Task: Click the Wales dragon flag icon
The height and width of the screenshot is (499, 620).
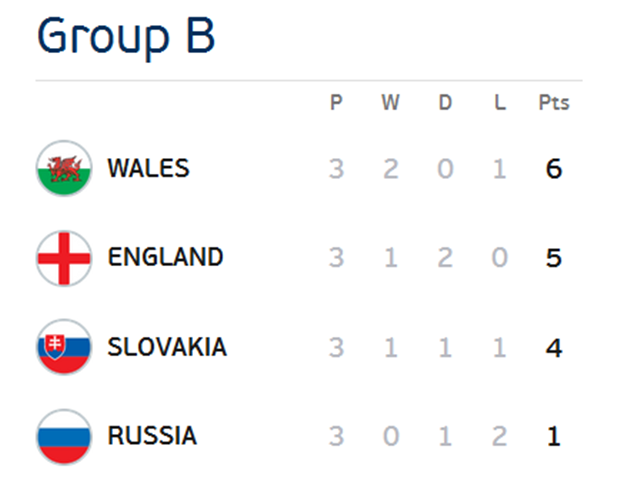Action: [64, 168]
